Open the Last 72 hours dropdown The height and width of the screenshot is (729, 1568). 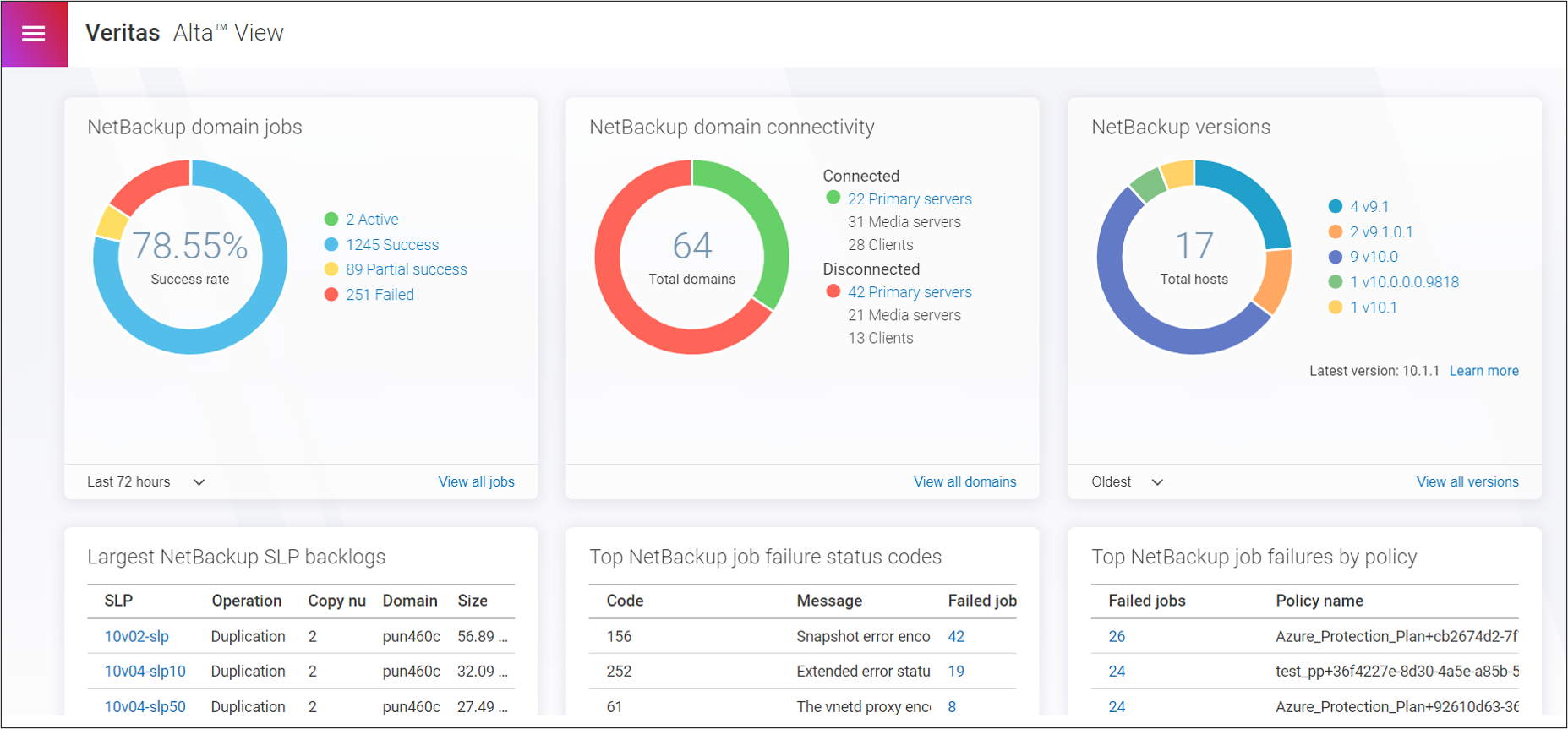coord(146,482)
